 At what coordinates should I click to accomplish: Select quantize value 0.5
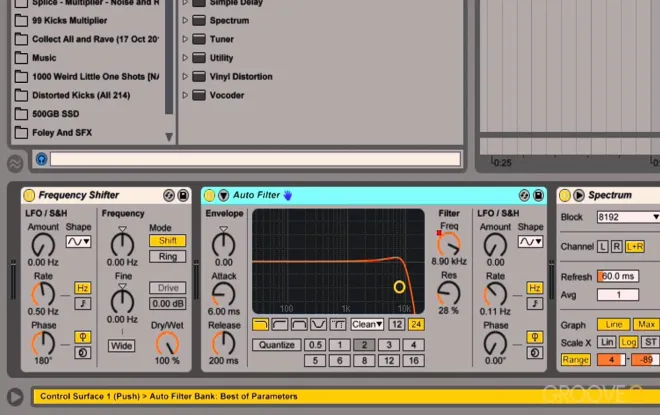click(315, 345)
